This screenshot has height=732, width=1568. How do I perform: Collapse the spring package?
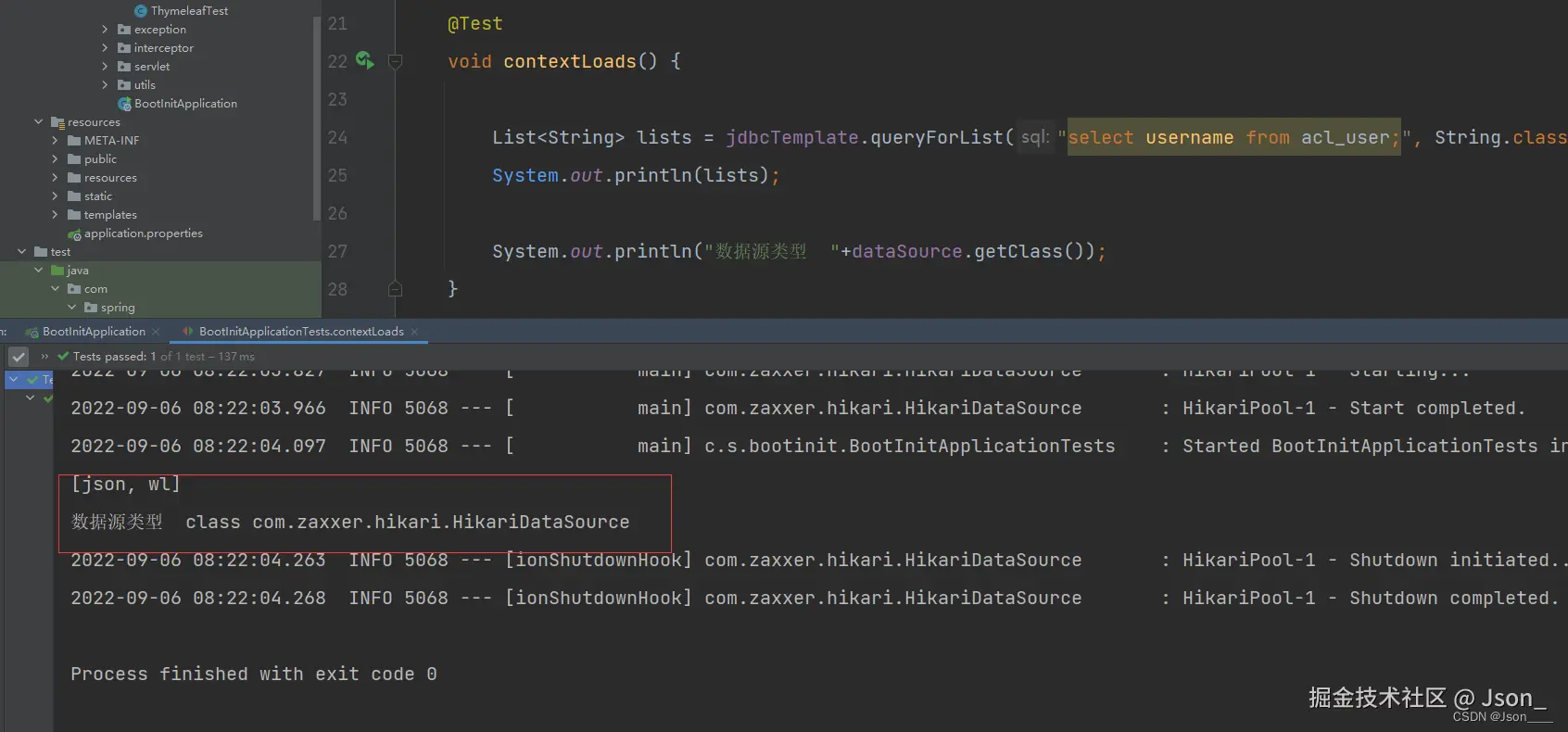(71, 307)
